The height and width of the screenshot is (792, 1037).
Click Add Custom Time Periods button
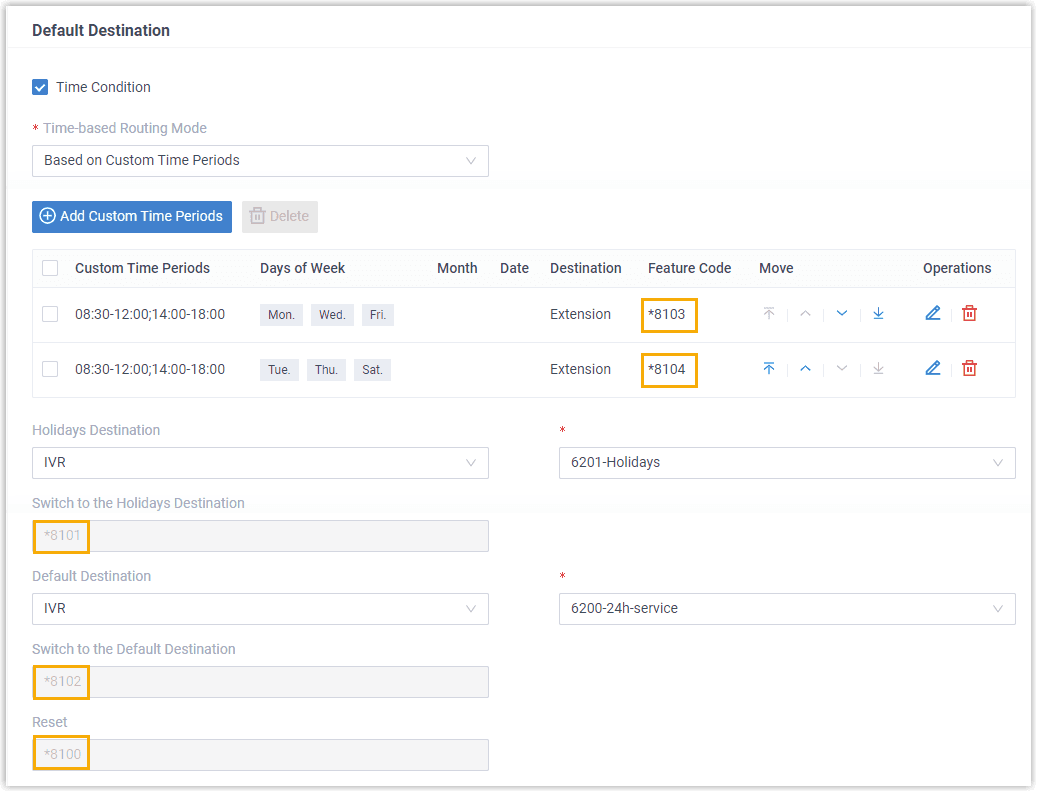(131, 216)
